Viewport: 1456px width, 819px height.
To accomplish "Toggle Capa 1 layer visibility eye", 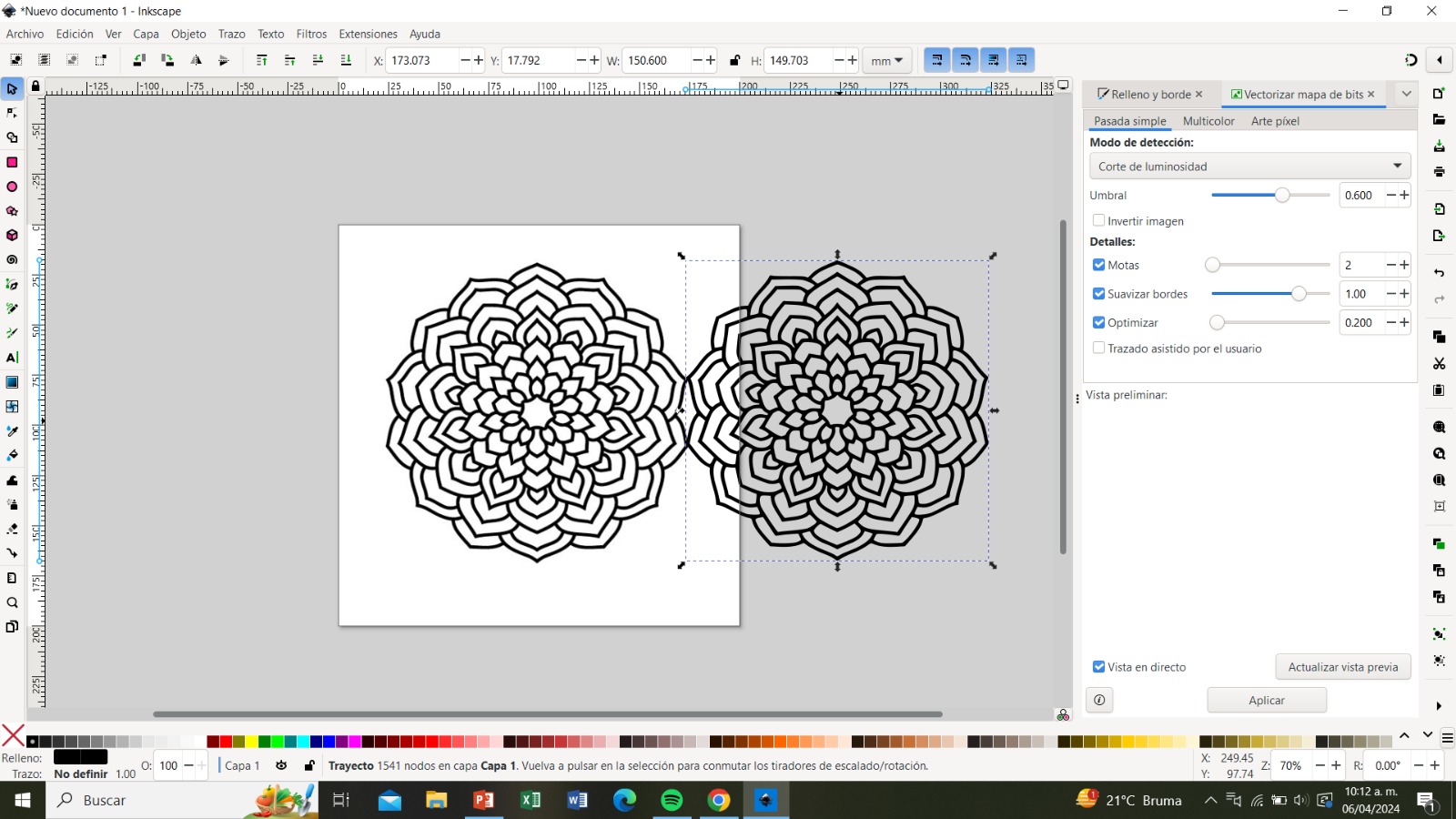I will tap(281, 765).
